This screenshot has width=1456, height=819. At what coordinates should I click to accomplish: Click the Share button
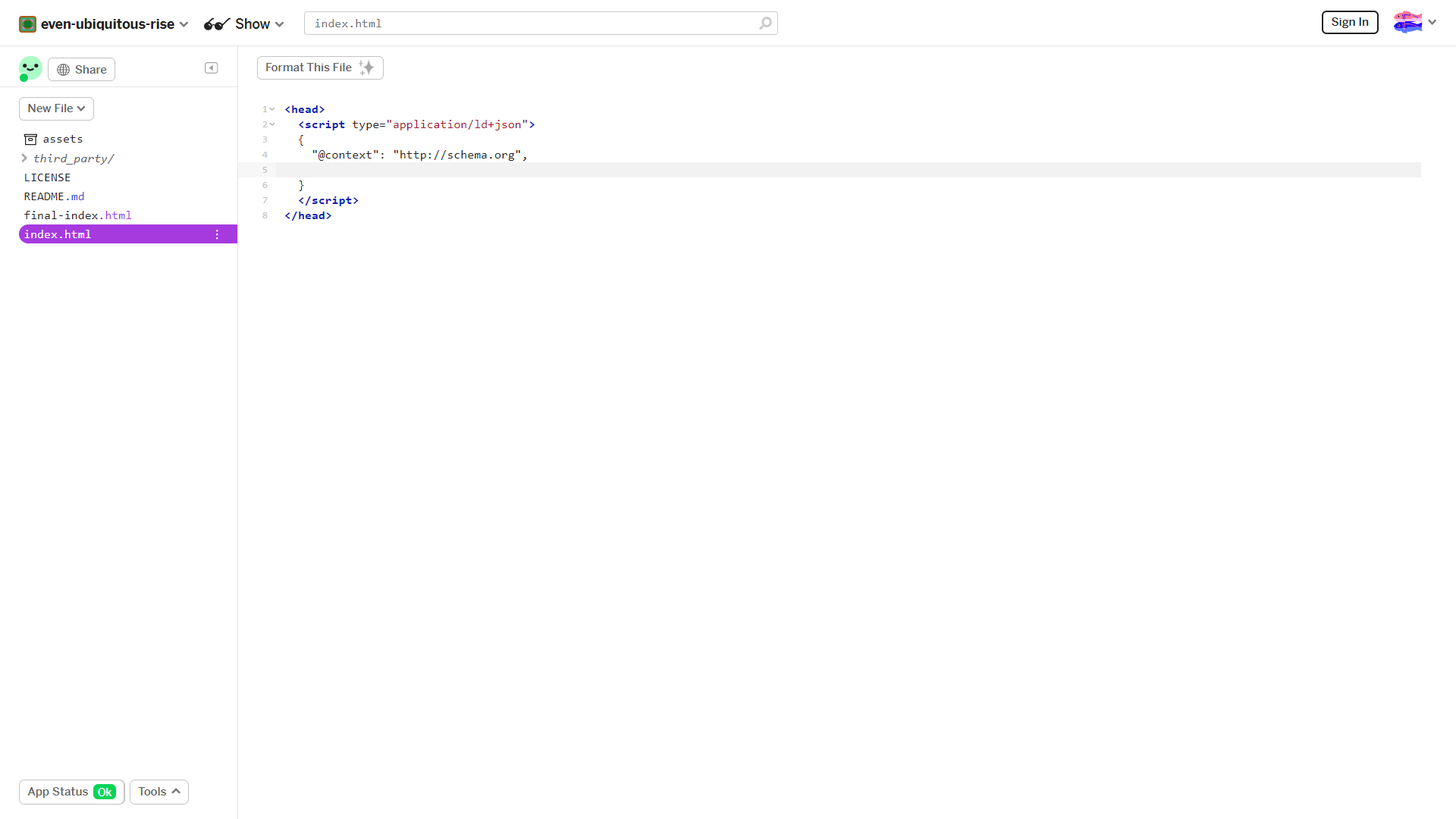click(81, 70)
